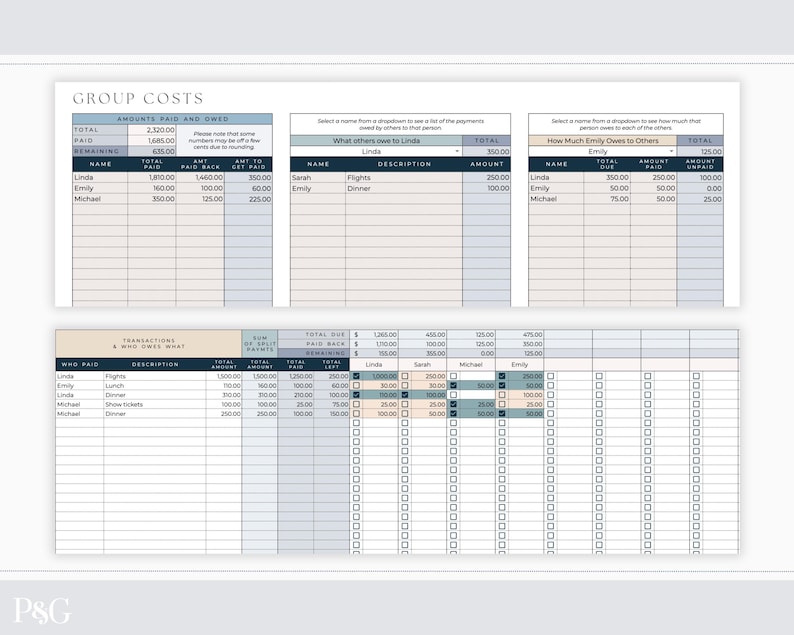Check Sarah's checkbox in the Flights row
Viewport: 794px width, 635px height.
pyautogui.click(x=405, y=376)
